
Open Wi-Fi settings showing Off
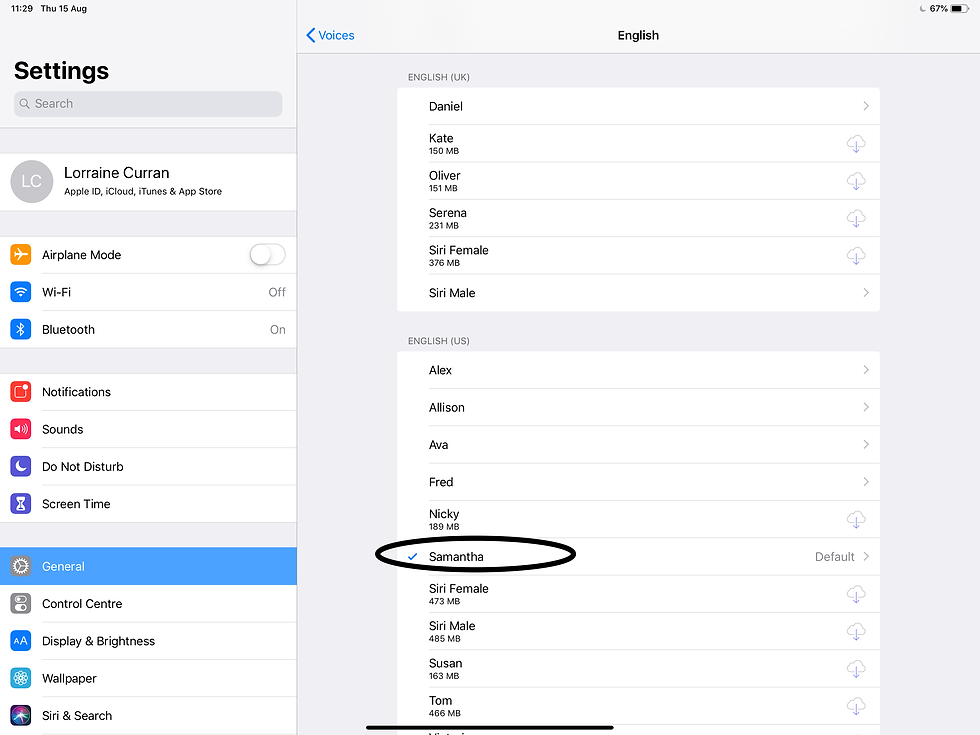tap(148, 292)
